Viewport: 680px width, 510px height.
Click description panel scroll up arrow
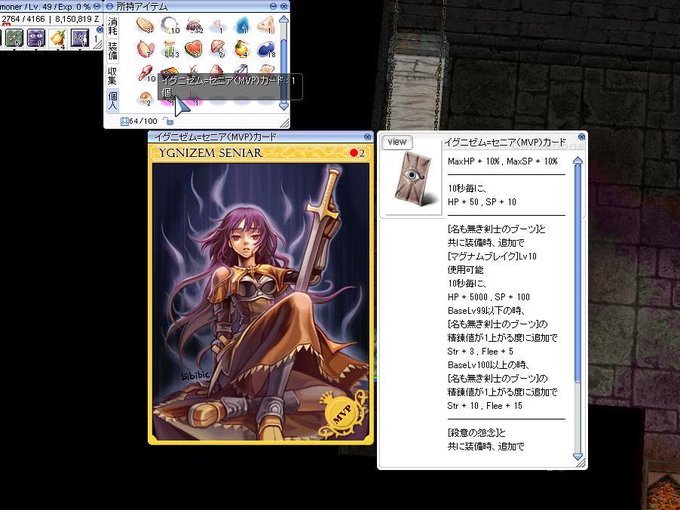(578, 161)
